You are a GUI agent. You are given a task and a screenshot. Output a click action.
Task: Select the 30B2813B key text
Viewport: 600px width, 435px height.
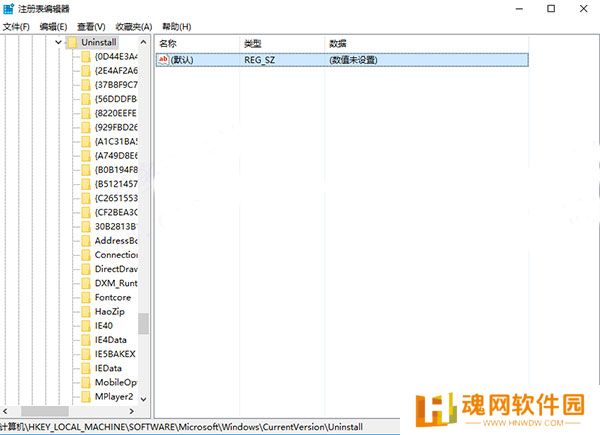(116, 226)
